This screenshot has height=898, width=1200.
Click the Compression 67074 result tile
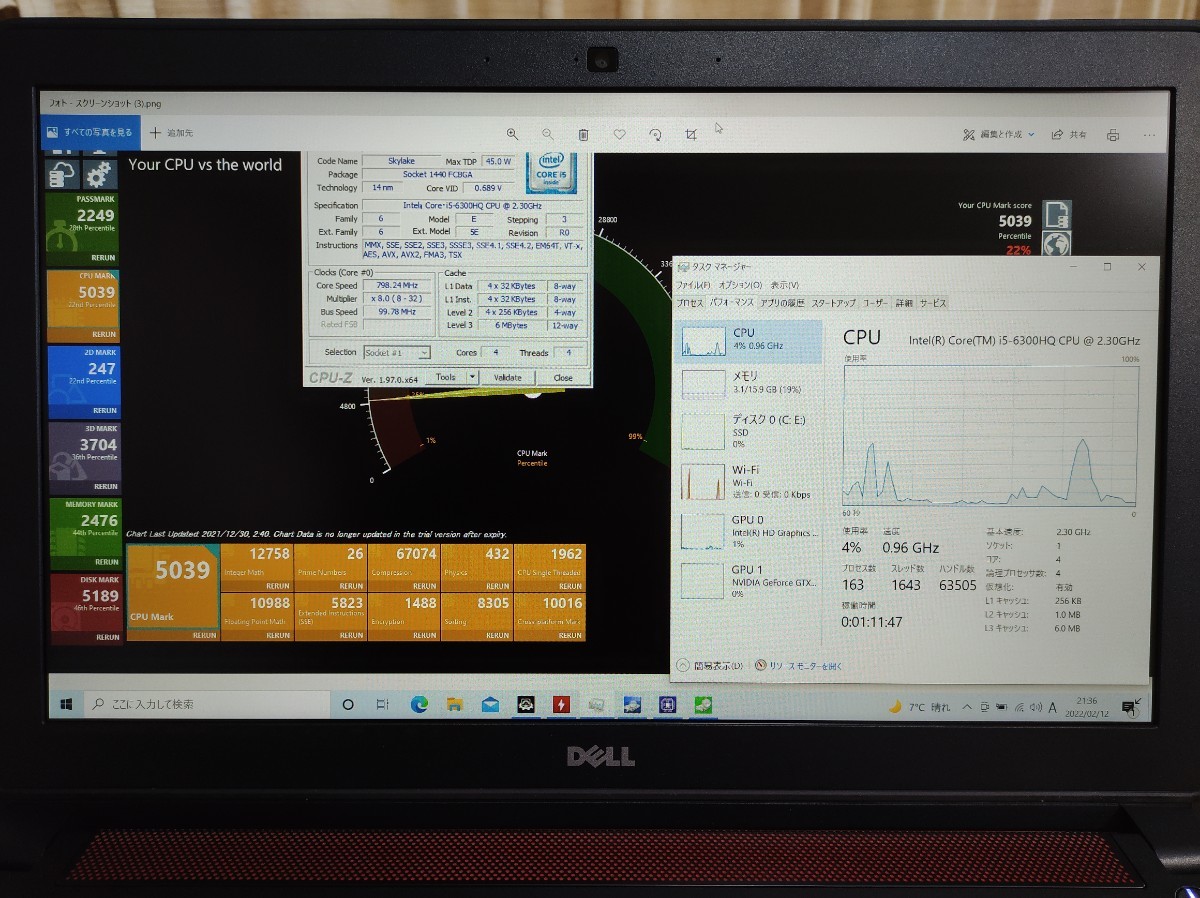(403, 568)
